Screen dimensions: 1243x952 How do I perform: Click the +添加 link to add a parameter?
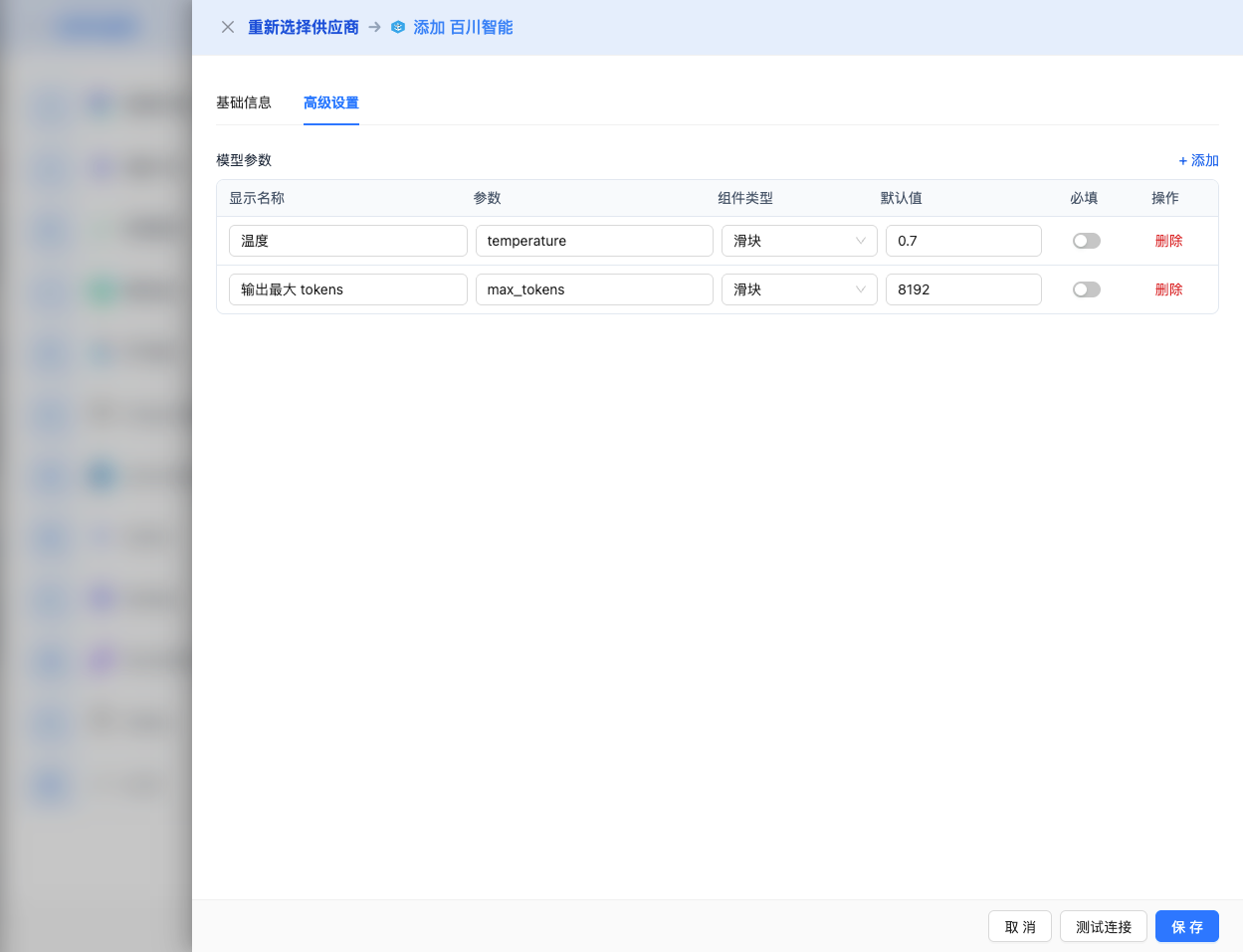[1198, 160]
